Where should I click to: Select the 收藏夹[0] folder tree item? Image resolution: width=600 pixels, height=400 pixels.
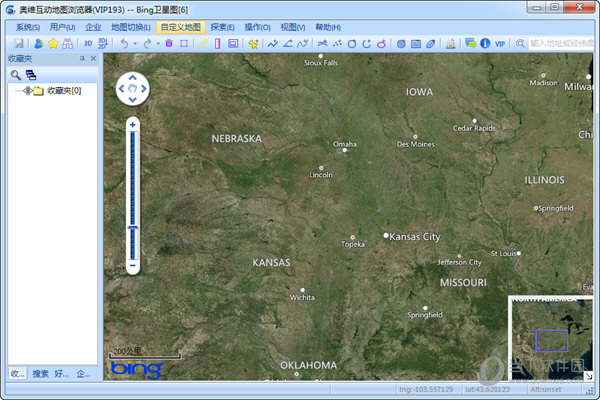64,91
